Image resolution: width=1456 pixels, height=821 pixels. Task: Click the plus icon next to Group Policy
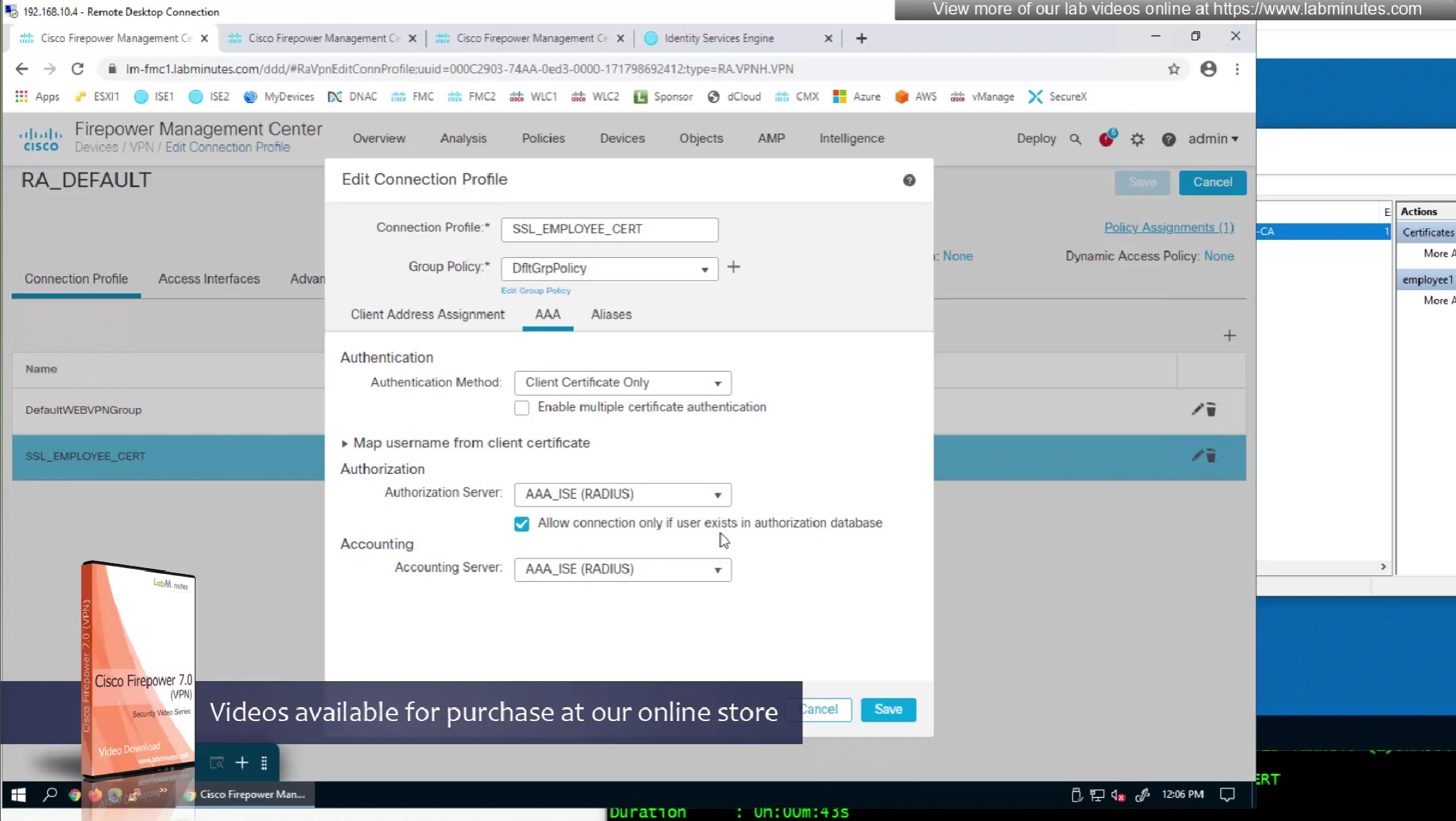click(733, 267)
